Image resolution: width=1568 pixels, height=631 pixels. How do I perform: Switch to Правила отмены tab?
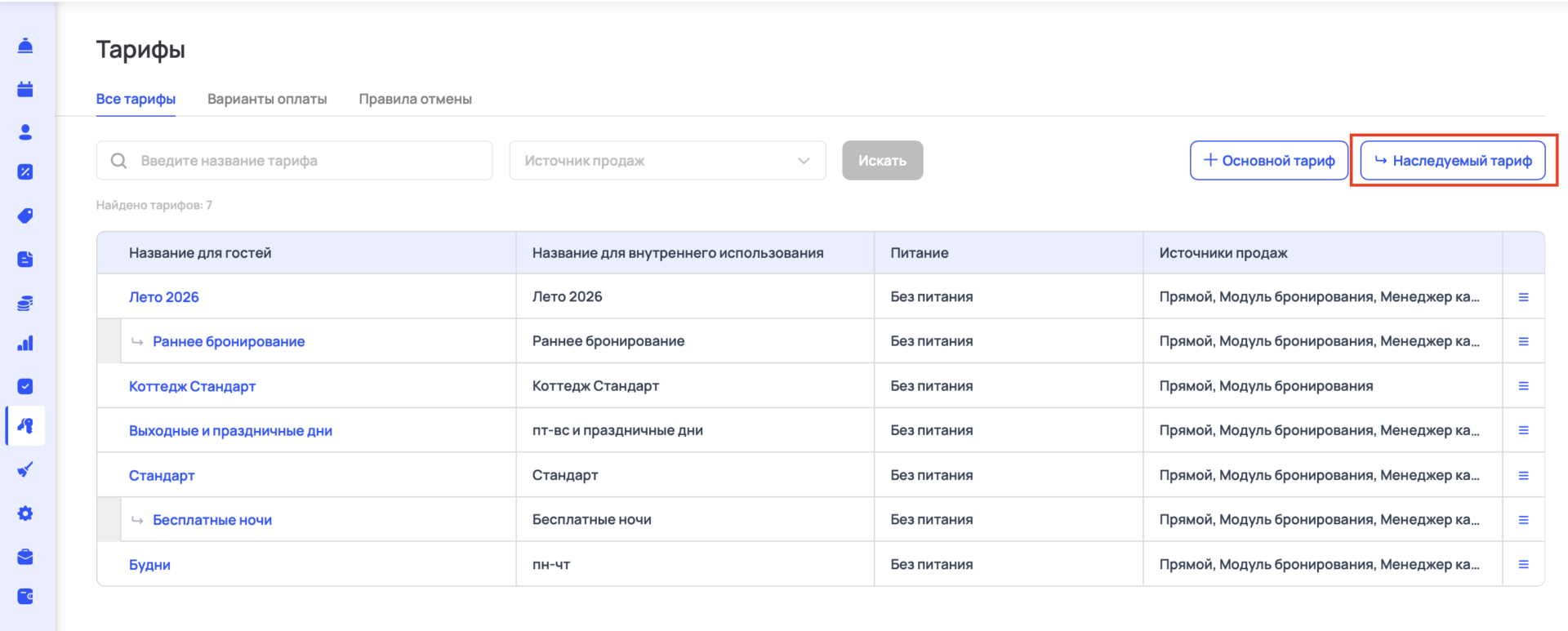[415, 99]
